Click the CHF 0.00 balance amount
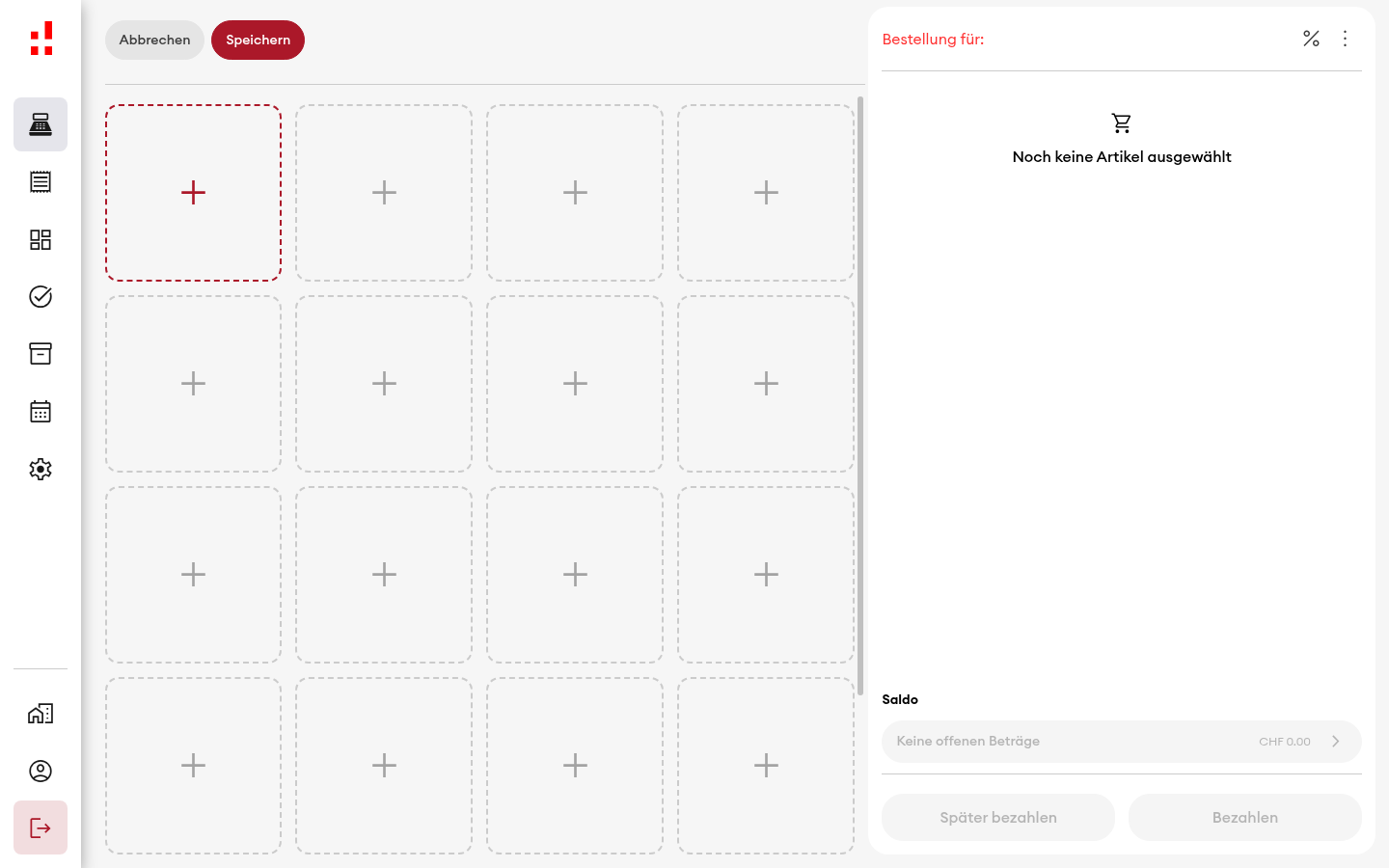Screen dimensions: 1389x868 1284,742
